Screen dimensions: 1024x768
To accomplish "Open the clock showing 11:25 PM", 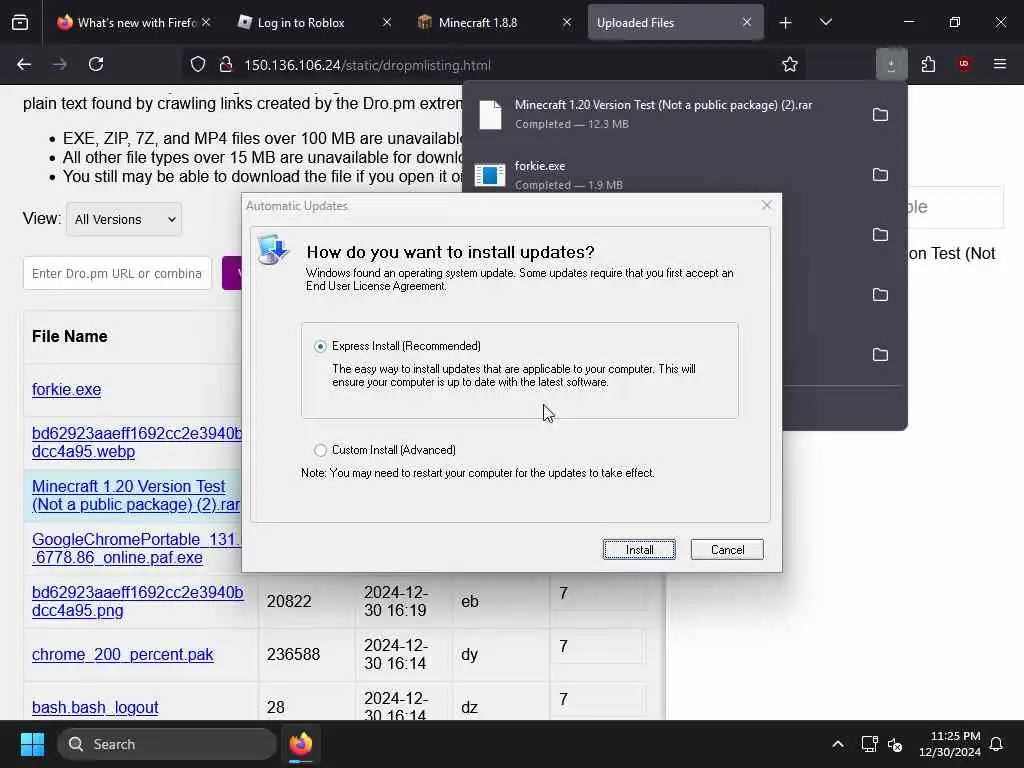I will [x=950, y=744].
